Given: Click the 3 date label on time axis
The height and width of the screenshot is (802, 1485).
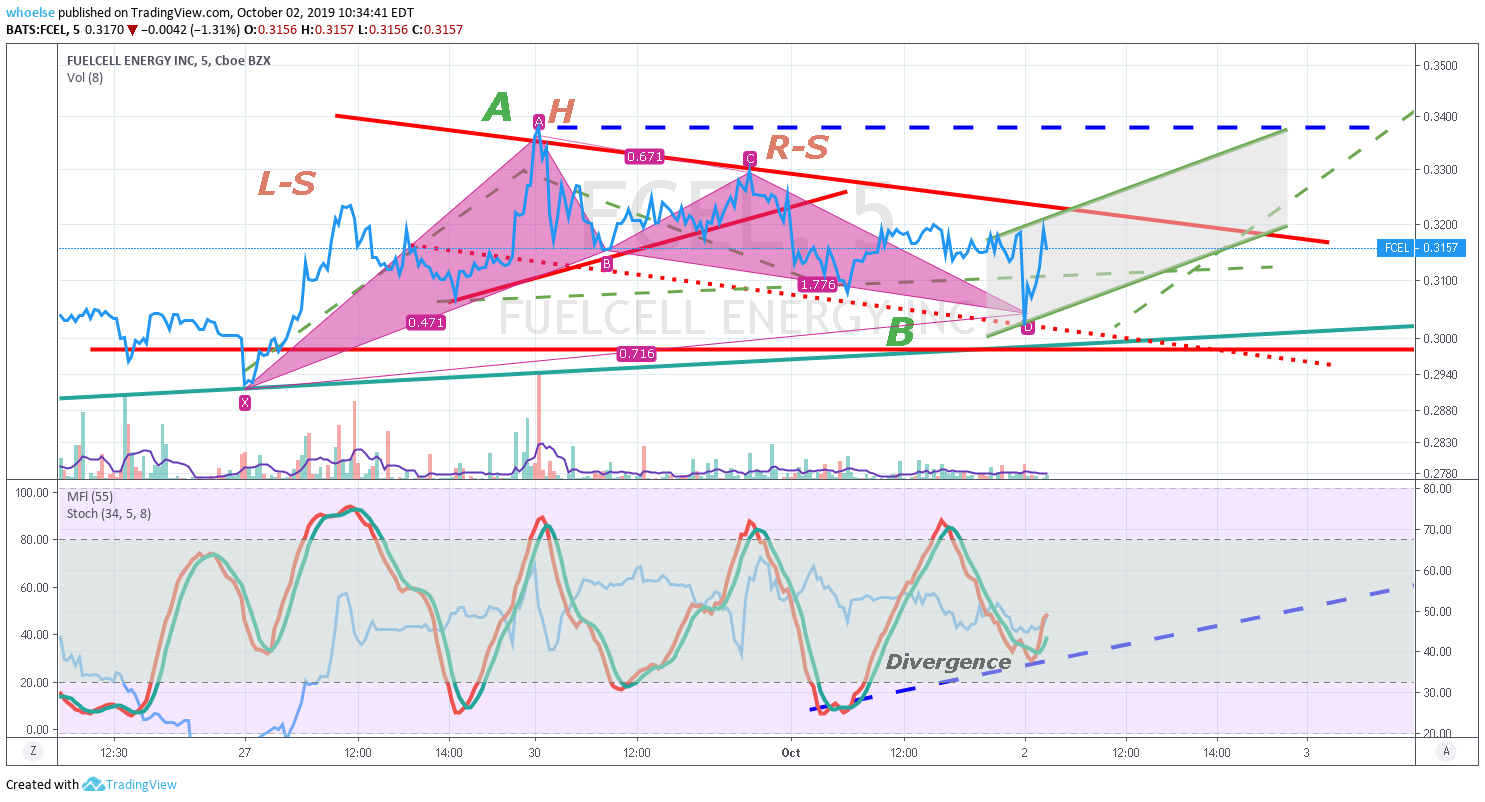Looking at the screenshot, I should (1307, 751).
